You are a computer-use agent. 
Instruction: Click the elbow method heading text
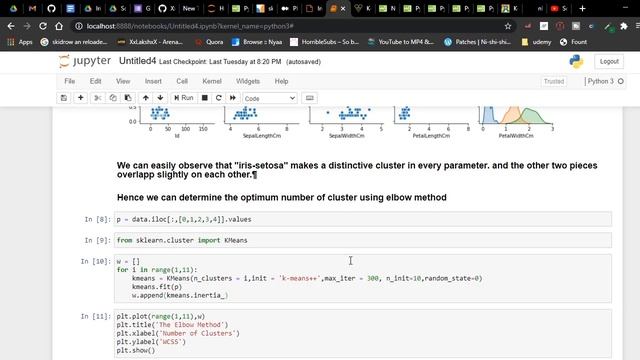(x=282, y=198)
